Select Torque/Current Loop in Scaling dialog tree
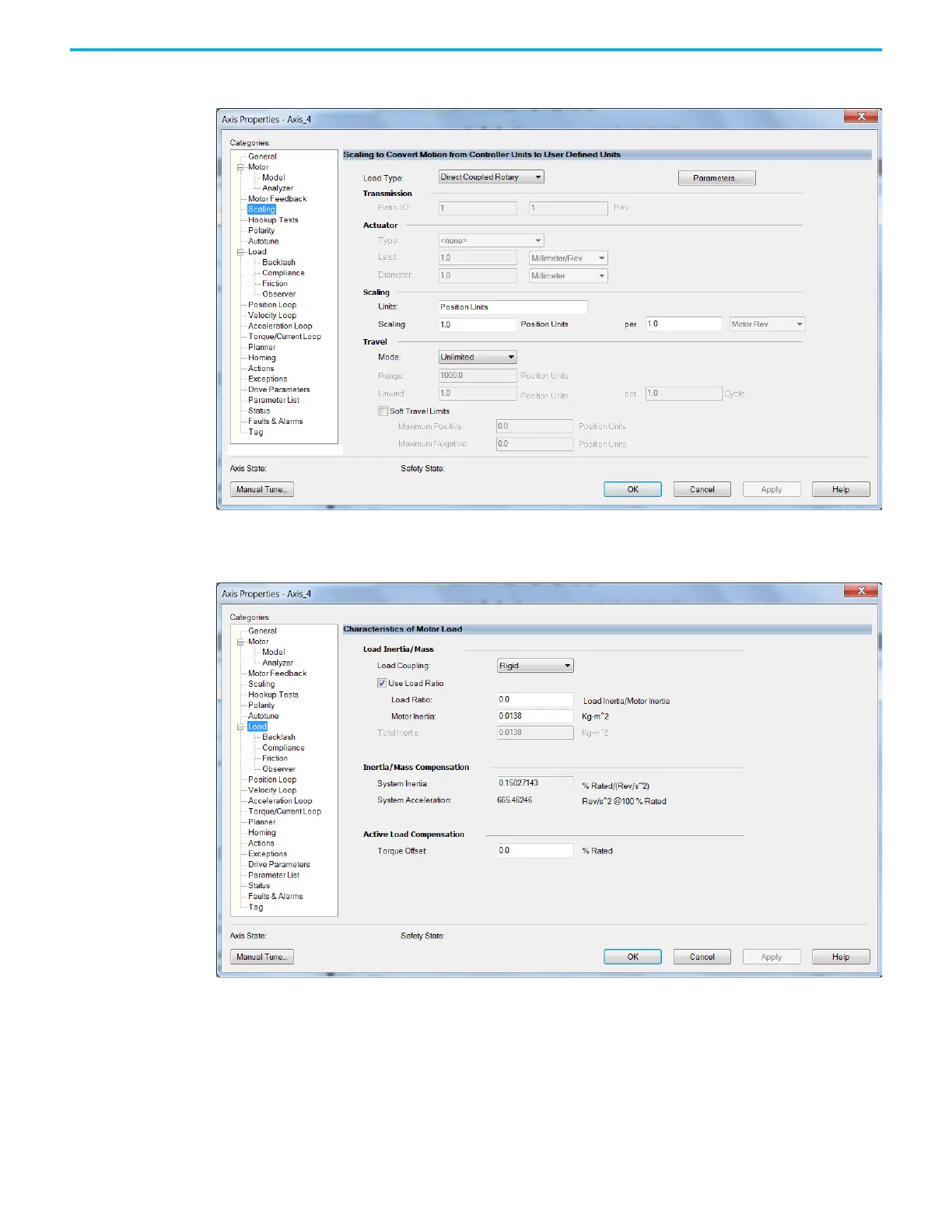This screenshot has height=1232, width=952. tap(285, 337)
